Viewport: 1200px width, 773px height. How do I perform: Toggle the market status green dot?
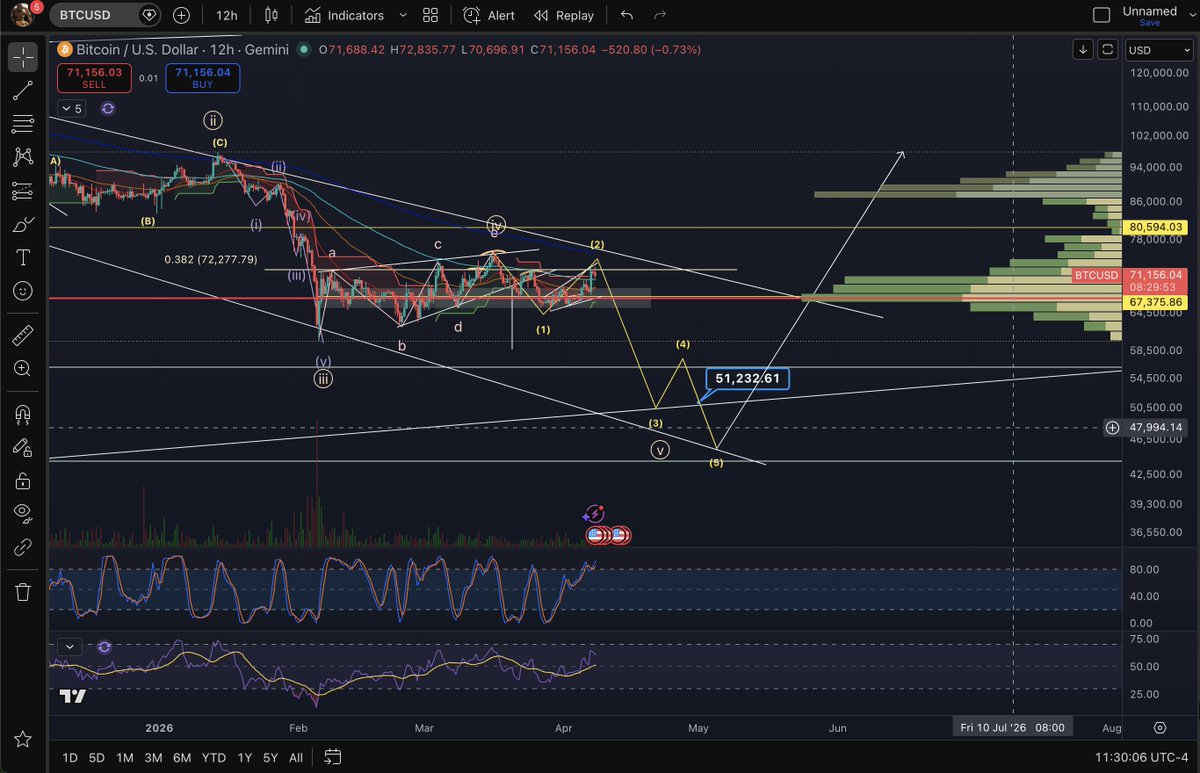(x=303, y=49)
